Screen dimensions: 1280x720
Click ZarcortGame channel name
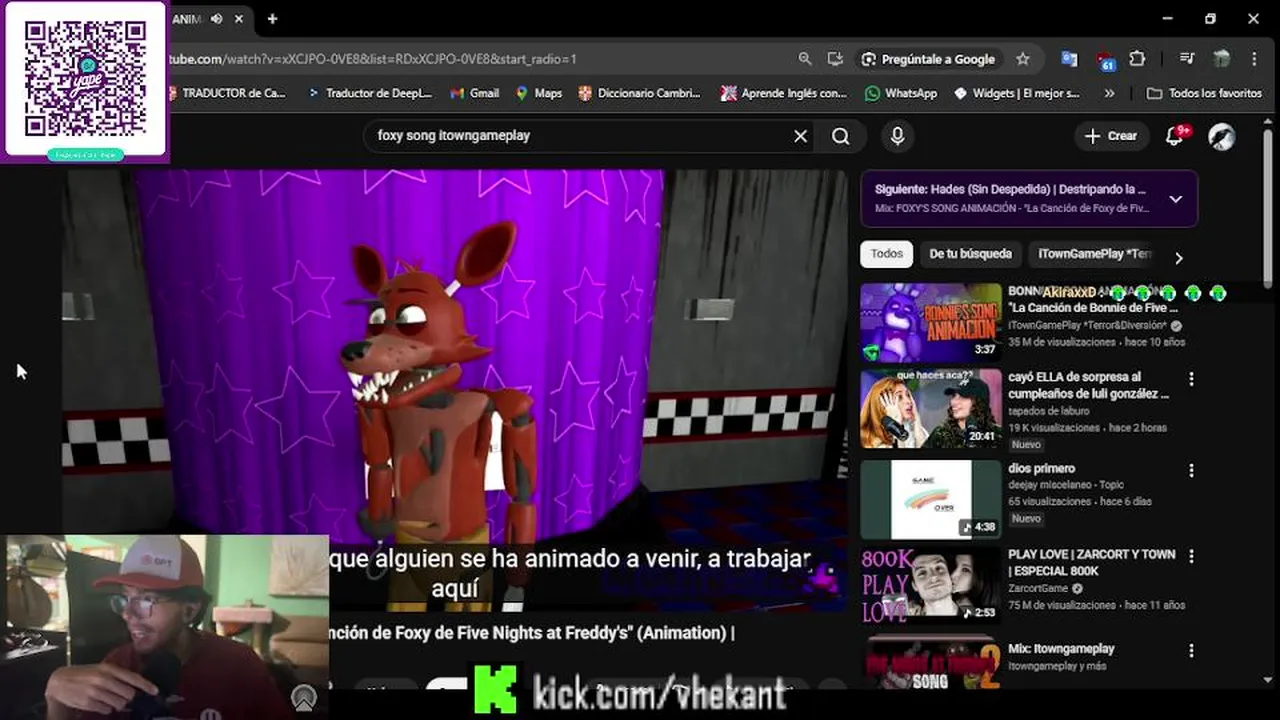(x=1038, y=588)
